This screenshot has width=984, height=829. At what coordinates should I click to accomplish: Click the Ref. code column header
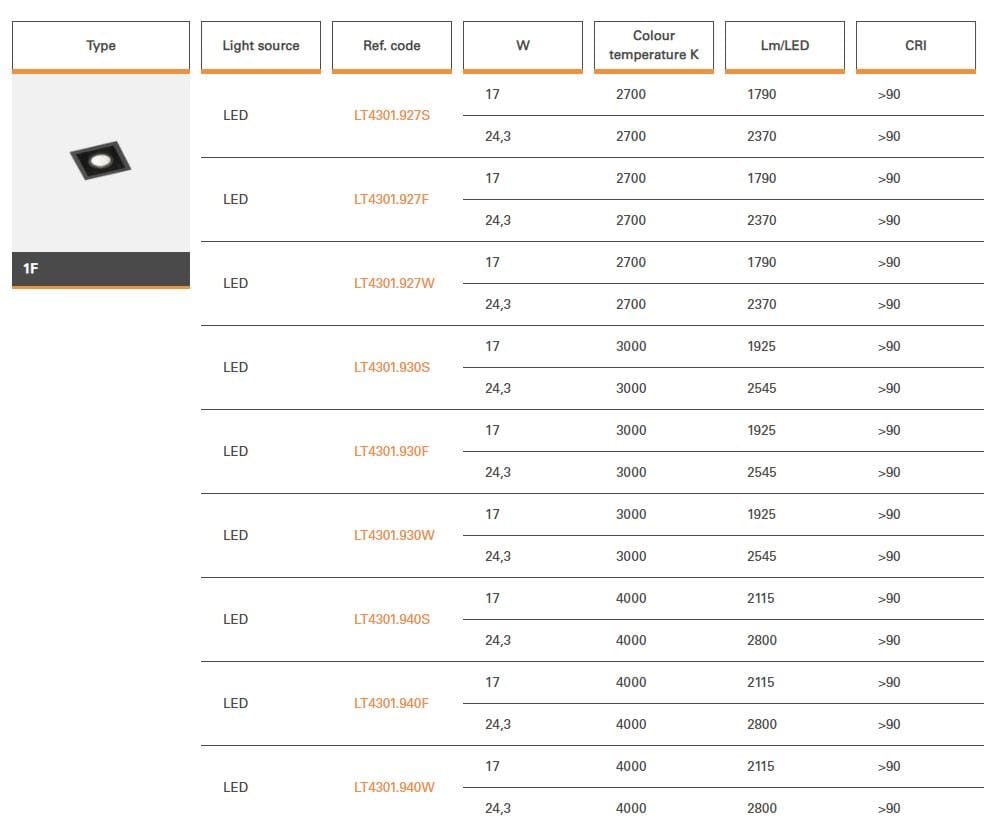[392, 46]
